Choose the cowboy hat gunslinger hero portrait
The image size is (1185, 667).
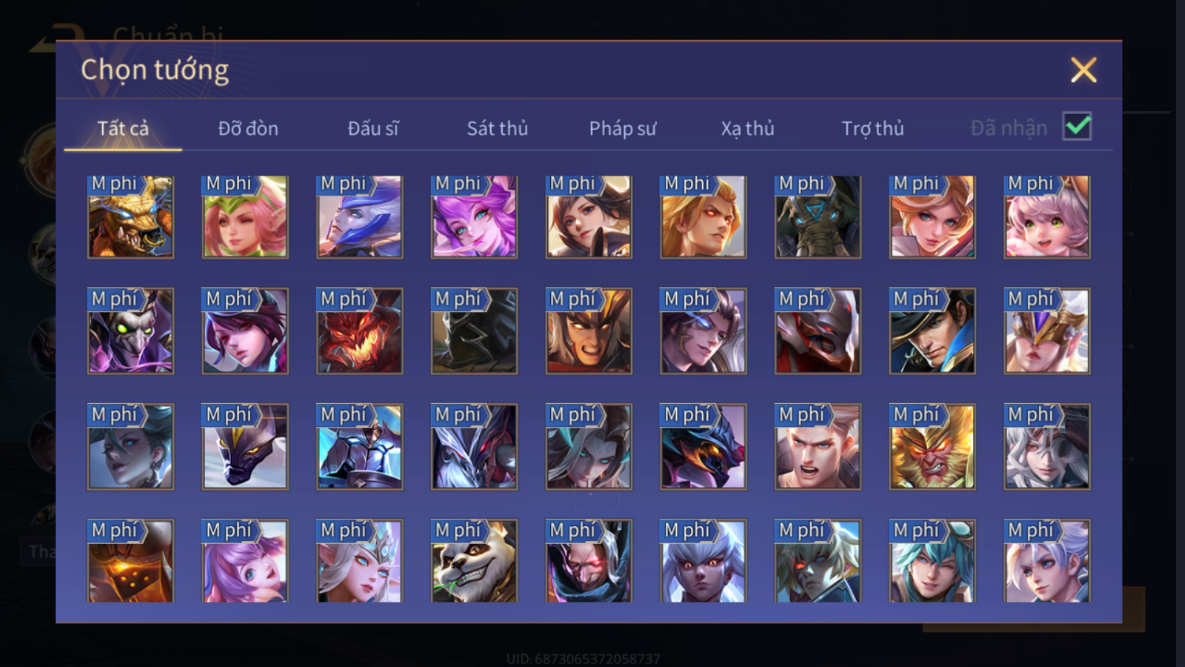(932, 331)
